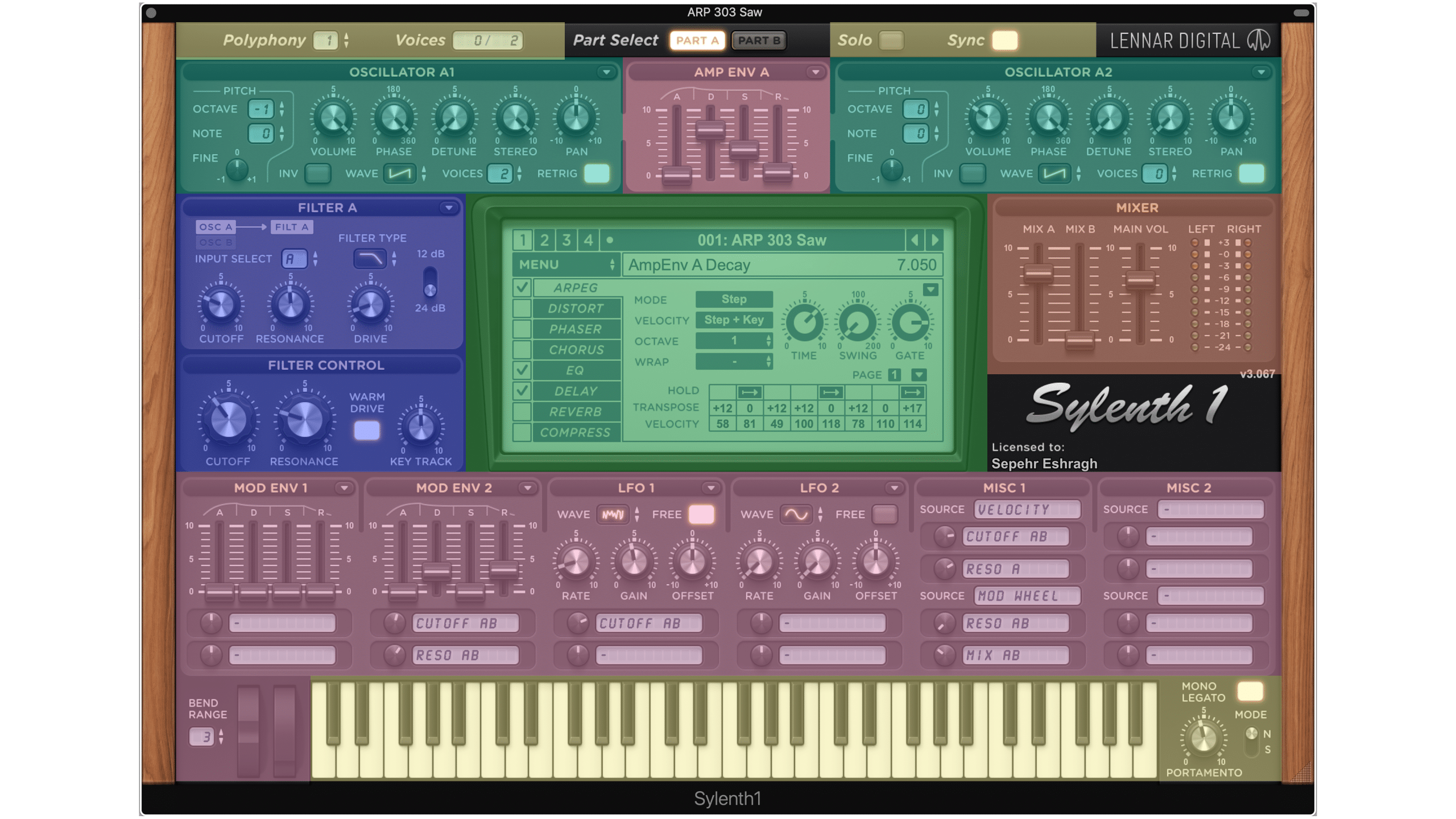1456x819 pixels.
Task: Click the Lennar Digital logo
Action: (x=1190, y=40)
